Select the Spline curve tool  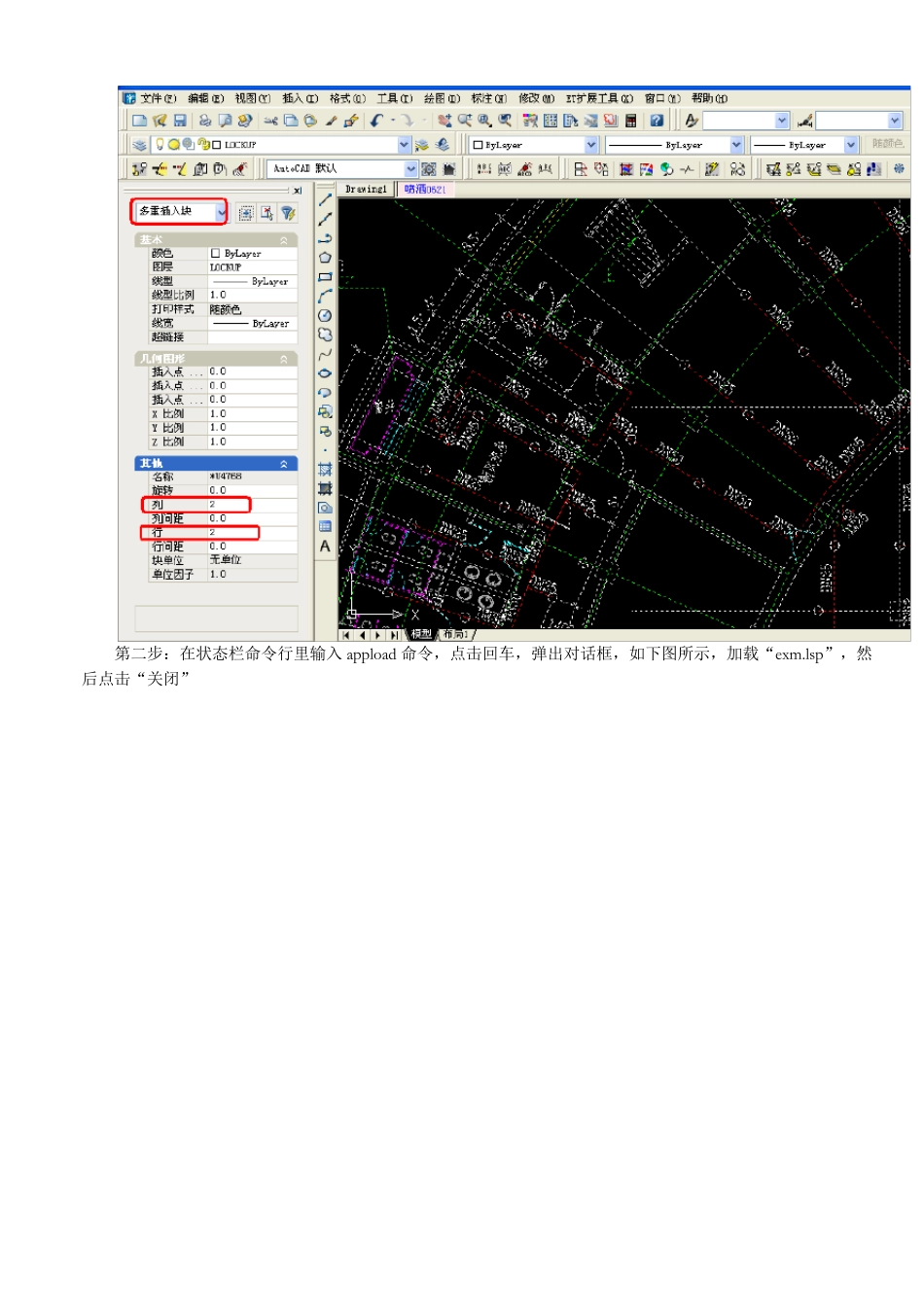325,354
